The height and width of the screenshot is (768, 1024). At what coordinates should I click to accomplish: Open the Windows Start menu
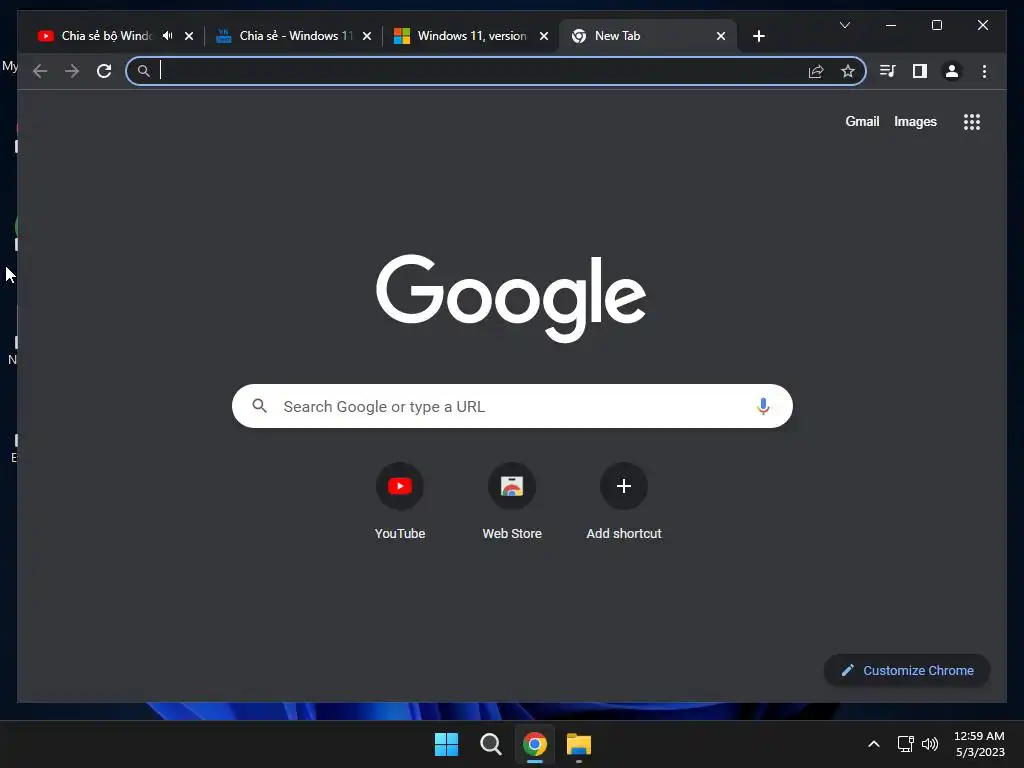446,744
